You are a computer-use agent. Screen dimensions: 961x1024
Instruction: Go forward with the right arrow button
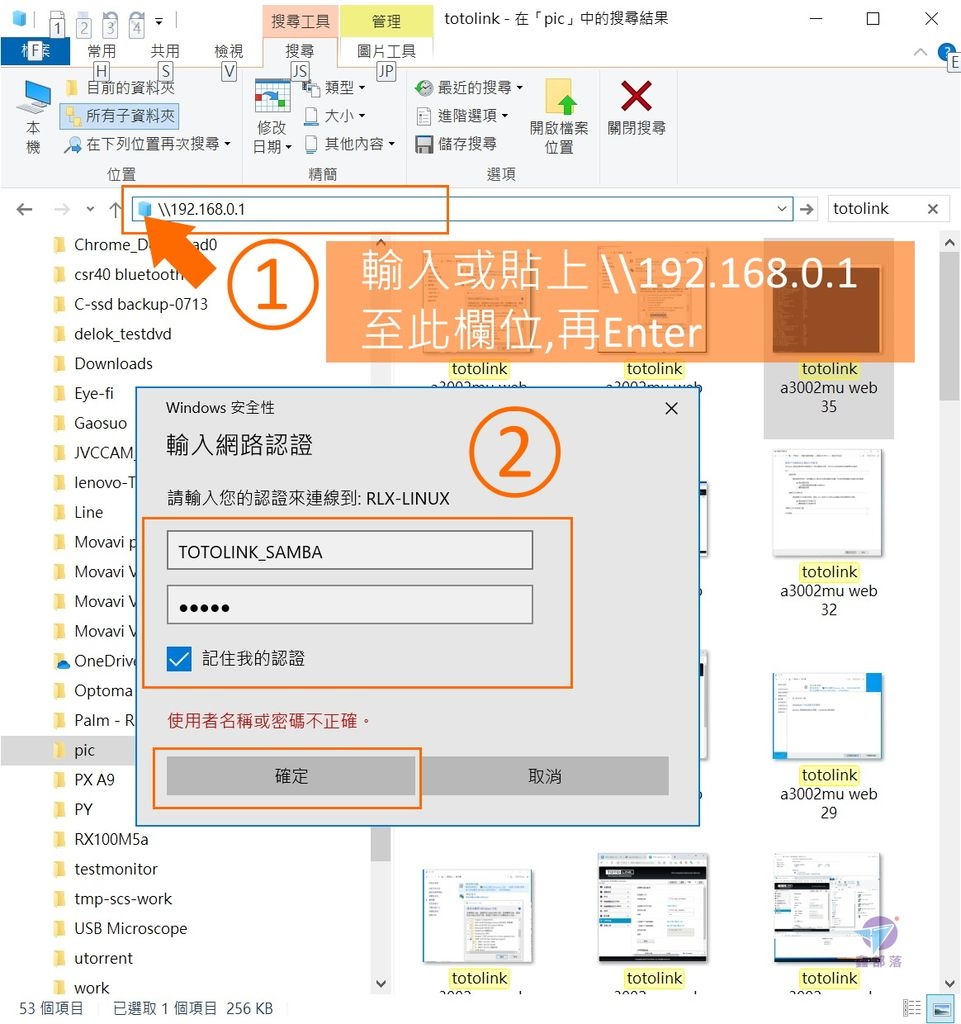(x=62, y=209)
